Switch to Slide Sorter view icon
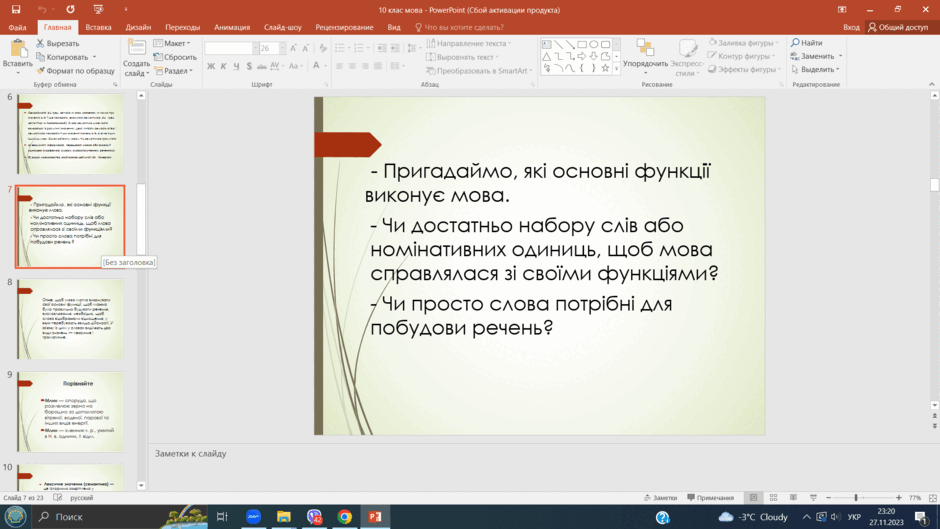This screenshot has height=529, width=940. click(773, 498)
